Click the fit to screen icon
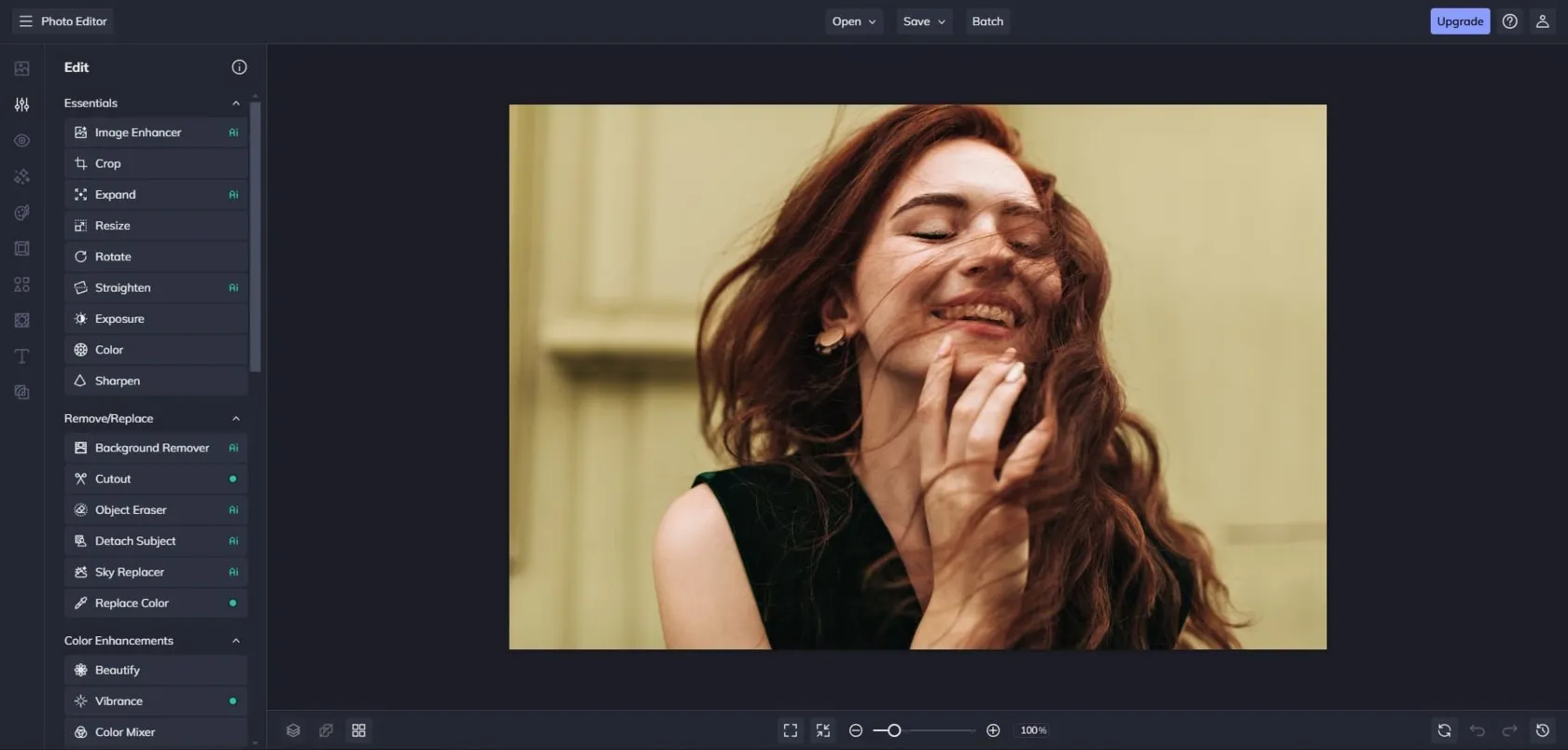The image size is (1568, 750). pos(791,730)
